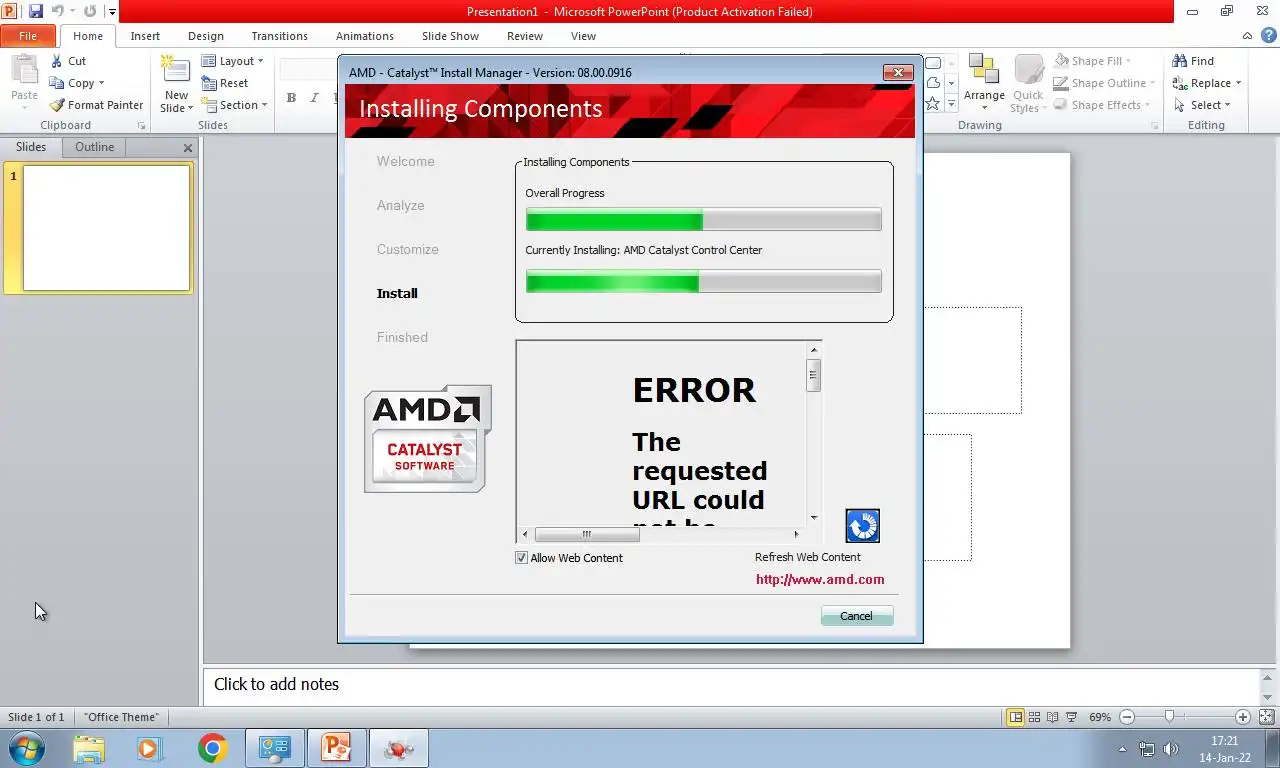This screenshot has height=768, width=1280.
Task: Open the File tab
Action: [x=28, y=36]
